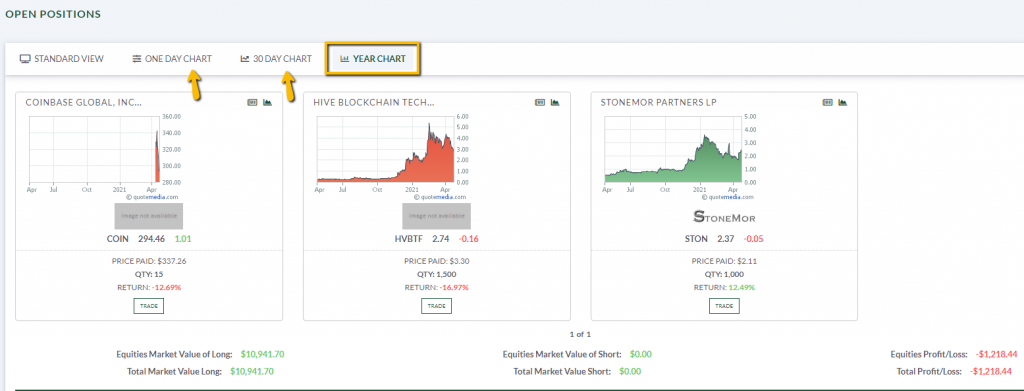Click the COIN return -12.69%
This screenshot has height=391, width=1024.
(x=167, y=287)
